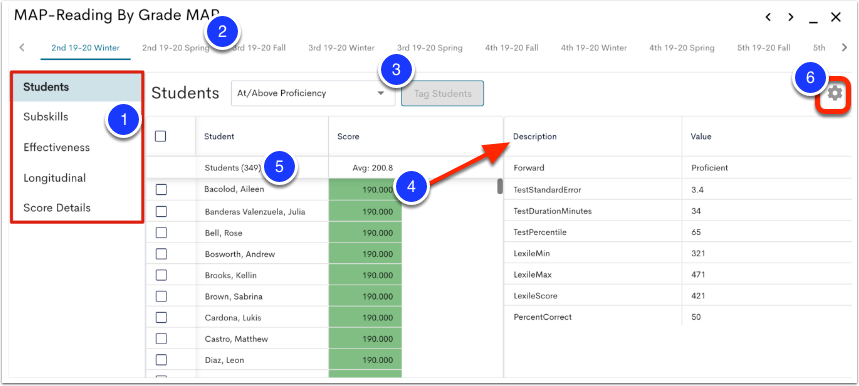Switch to the 3rd 19-20 Spring tab
The height and width of the screenshot is (386, 859).
(x=430, y=48)
